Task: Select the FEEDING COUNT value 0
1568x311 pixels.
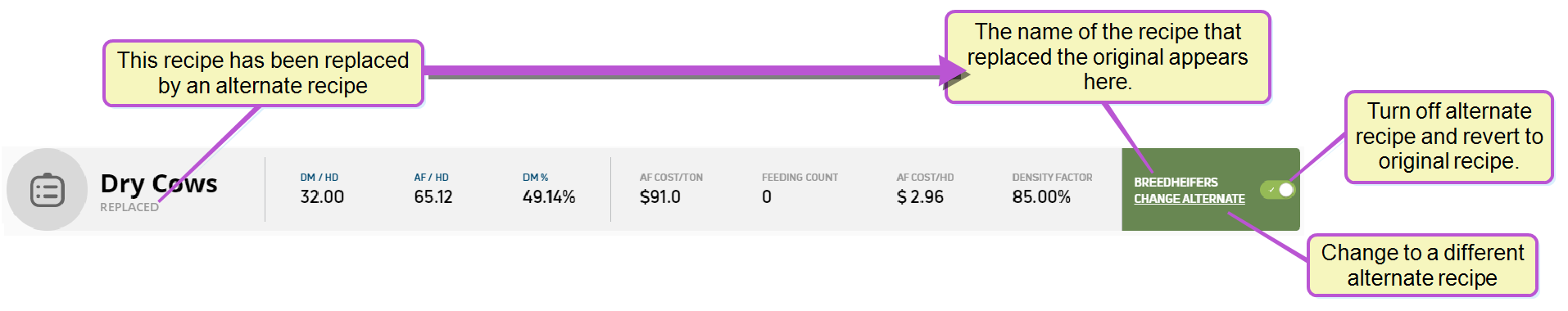Action: coord(767,197)
